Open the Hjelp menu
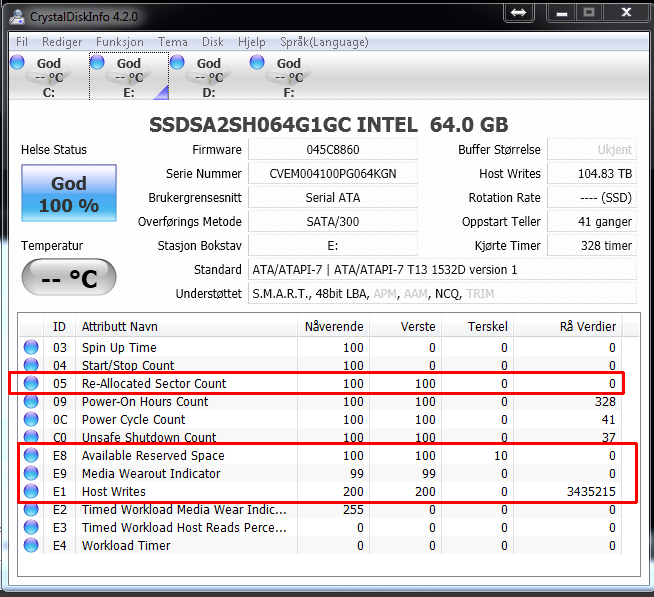This screenshot has height=597, width=654. coord(252,42)
